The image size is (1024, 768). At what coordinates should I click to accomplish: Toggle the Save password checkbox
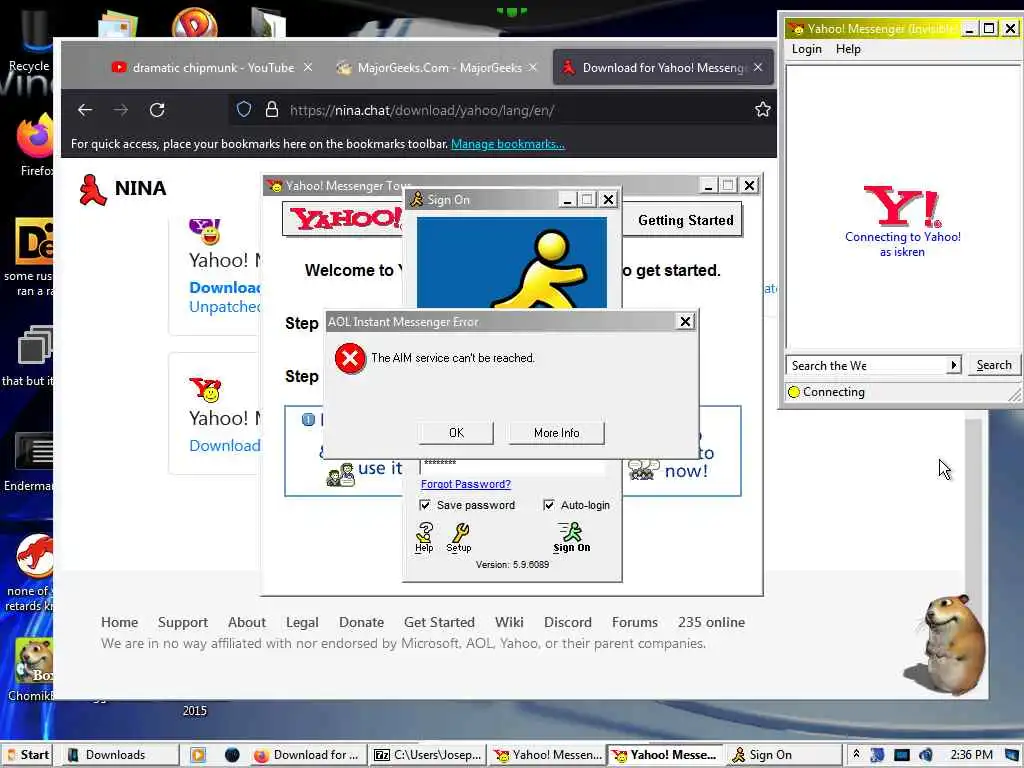click(425, 505)
